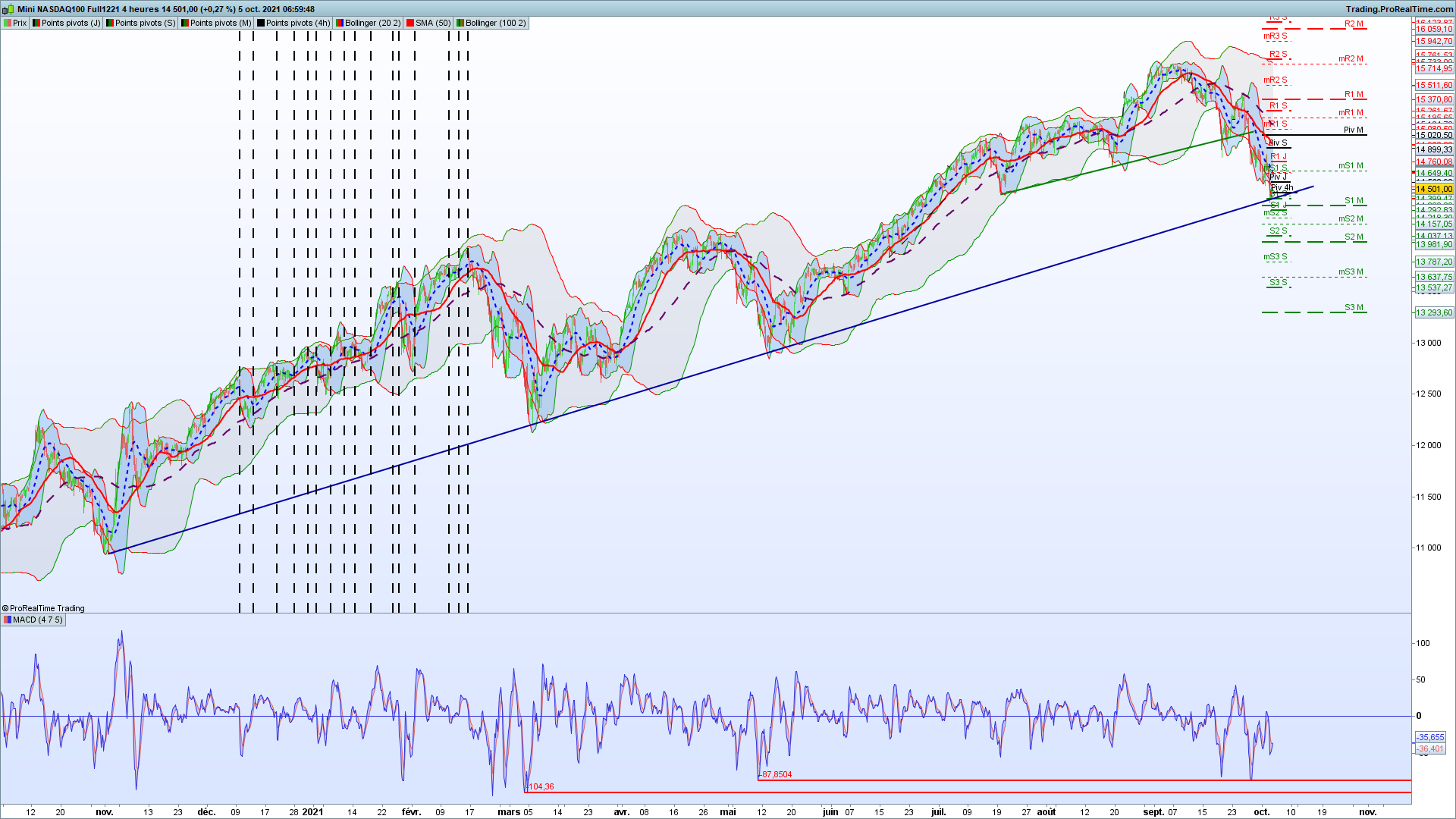Screen dimensions: 1456x819
Task: Click the MACD value label -35,655
Action: 1431,737
